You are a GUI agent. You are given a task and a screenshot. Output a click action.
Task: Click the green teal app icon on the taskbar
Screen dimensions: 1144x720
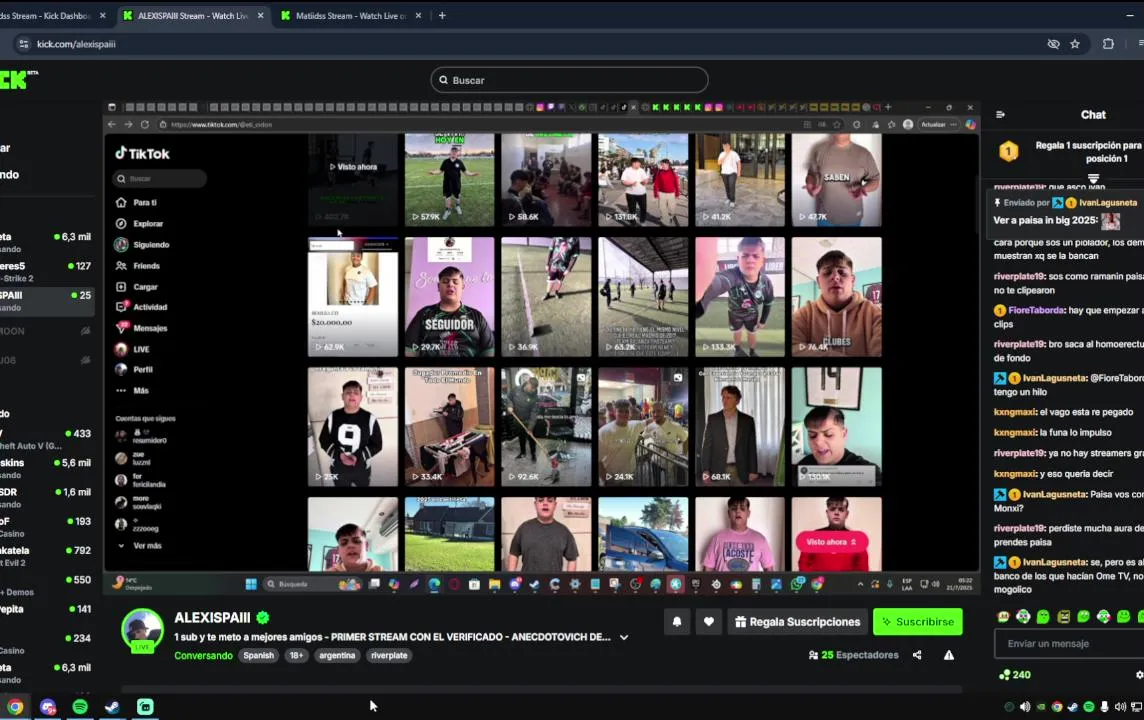tap(145, 706)
